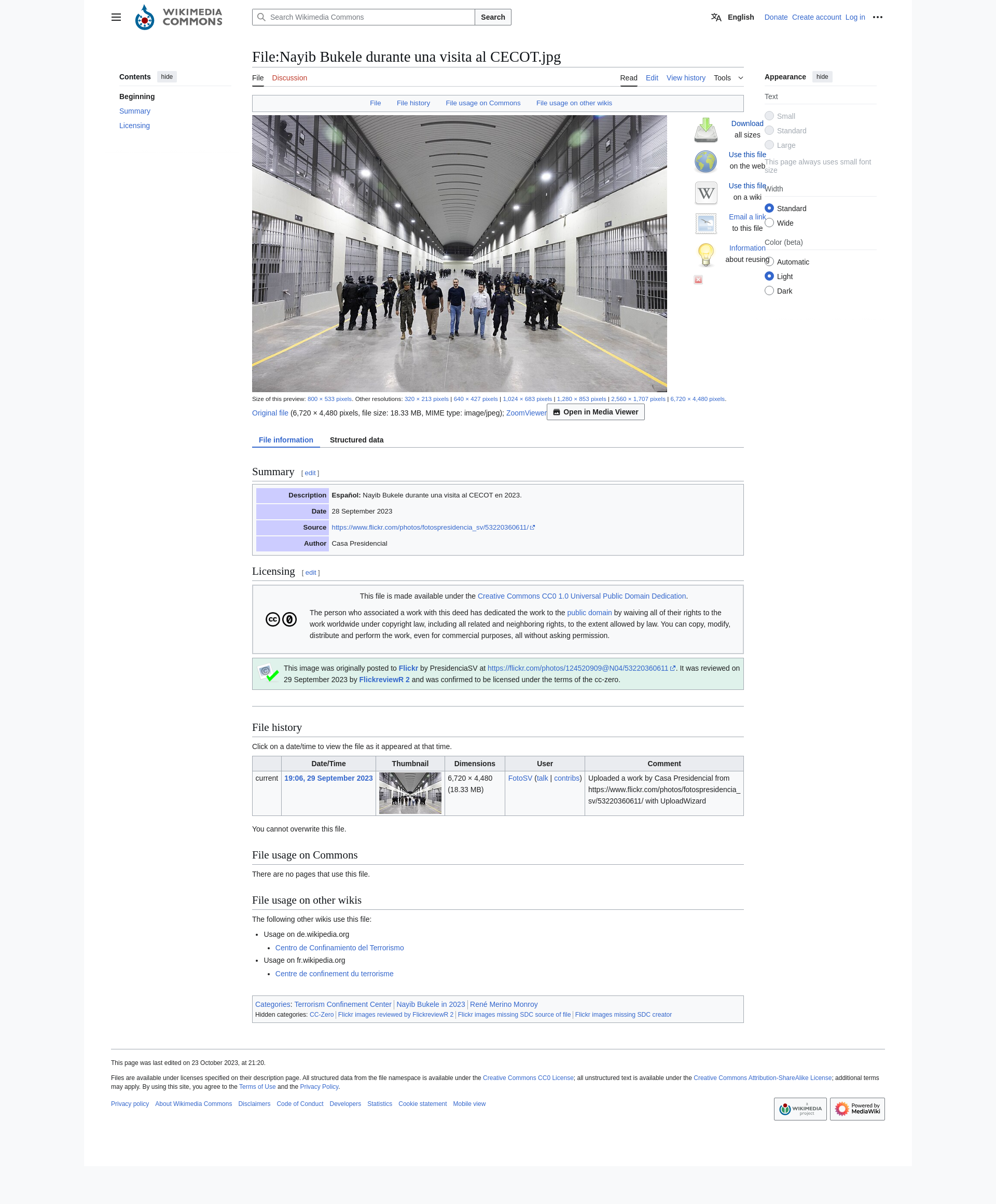Screen dimensions: 996x1204
Task: Click the Log in link
Action: coord(854,17)
